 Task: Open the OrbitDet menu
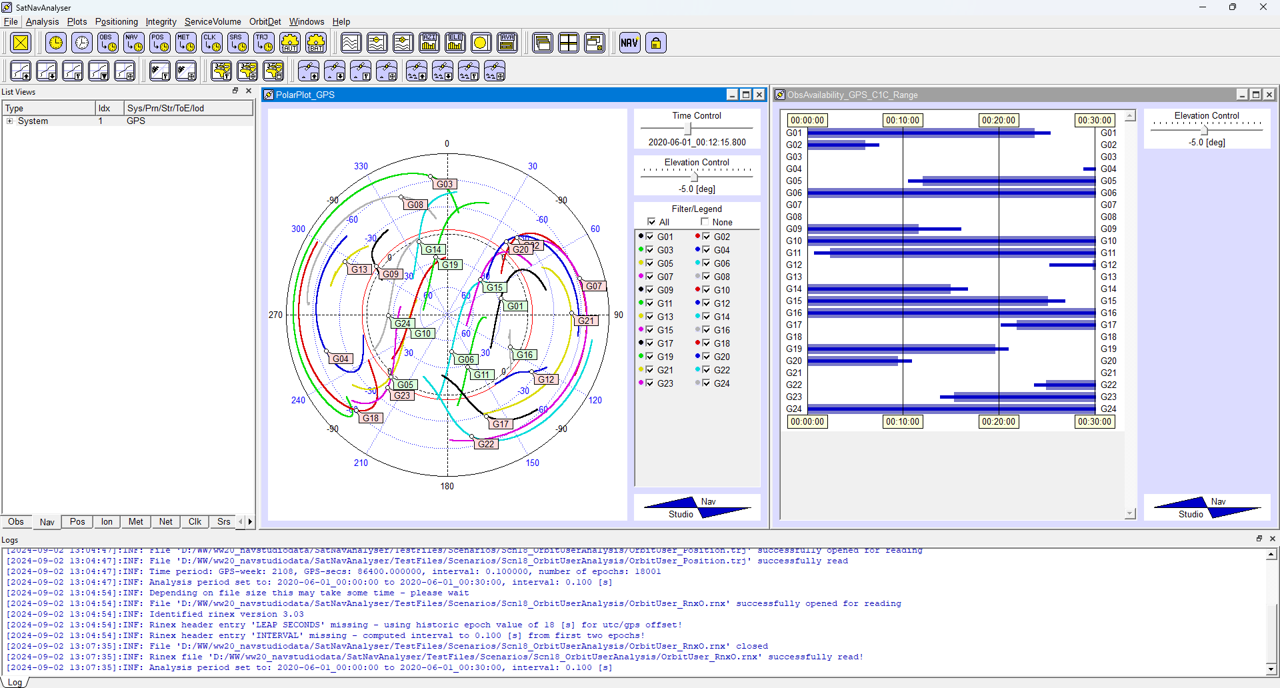click(x=265, y=21)
